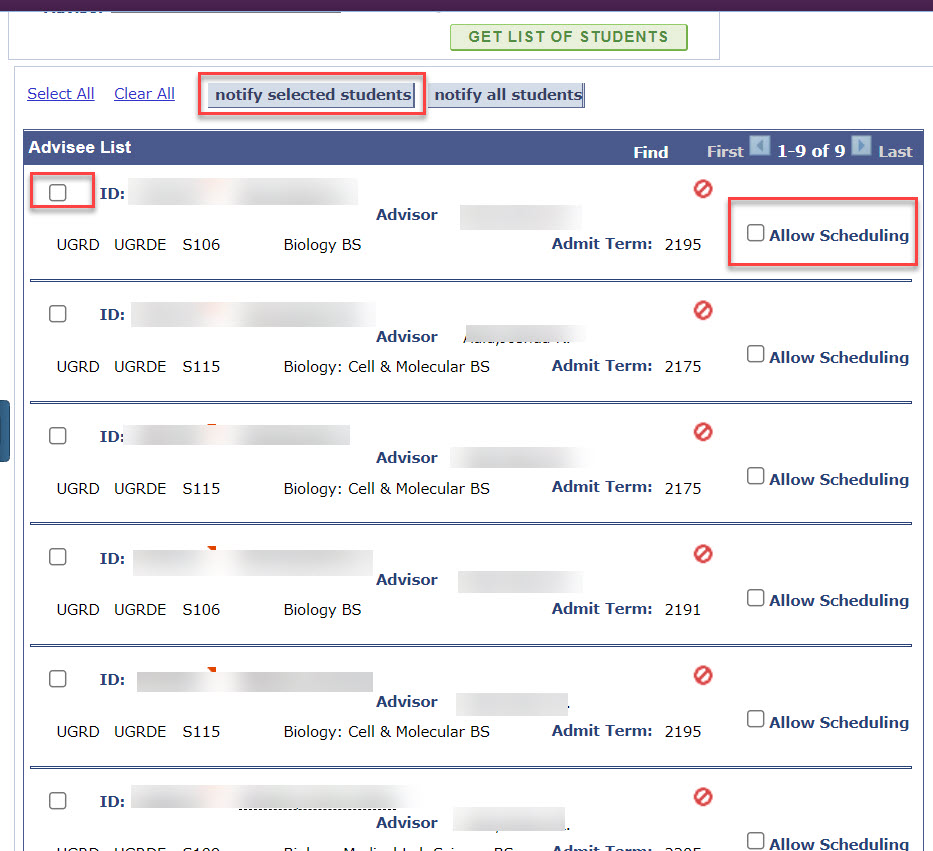The image size is (933, 851).
Task: Click the red hold icon in the second advisee row
Action: coord(702,310)
